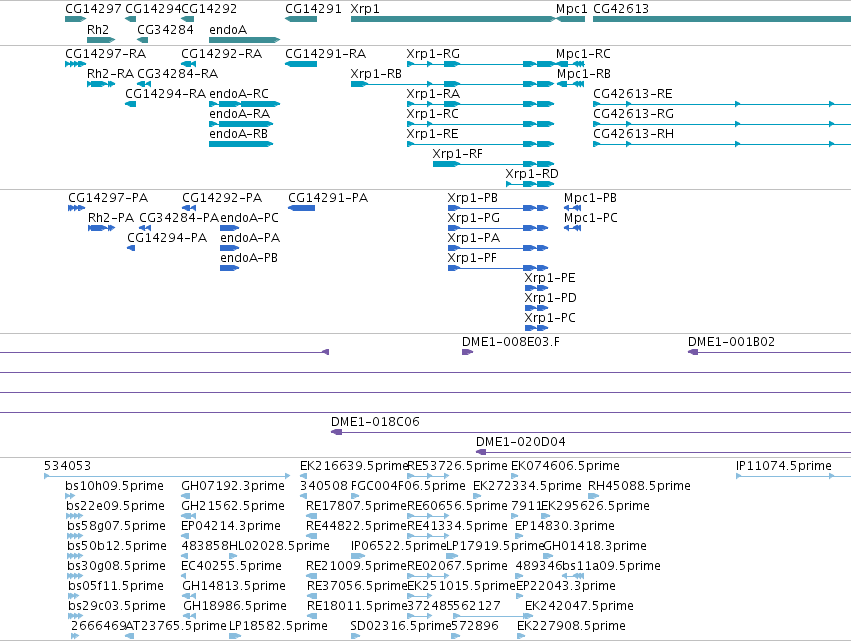This screenshot has height=641, width=851.
Task: Select EST EP22043.3prime label
Action: coord(566,586)
